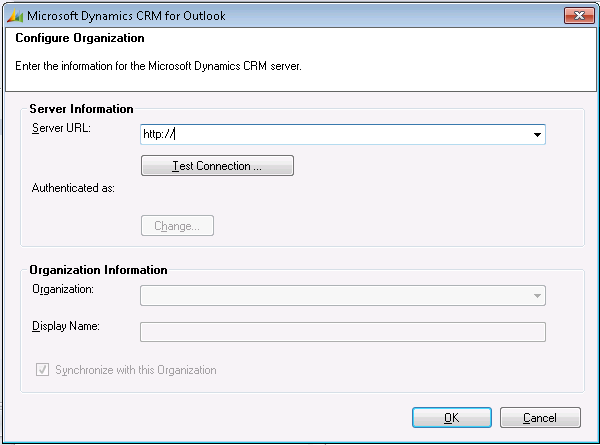Click the Display Name label
The width and height of the screenshot is (600, 445).
point(65,326)
